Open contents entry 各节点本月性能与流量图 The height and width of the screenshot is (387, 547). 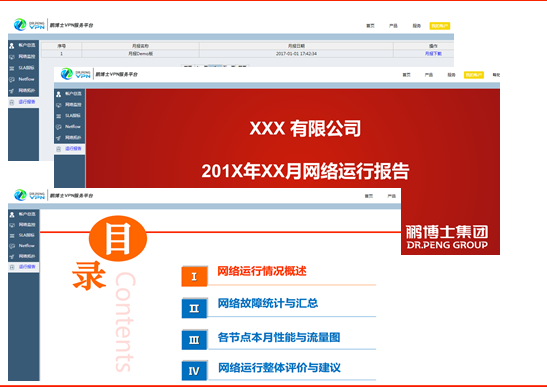(x=279, y=337)
